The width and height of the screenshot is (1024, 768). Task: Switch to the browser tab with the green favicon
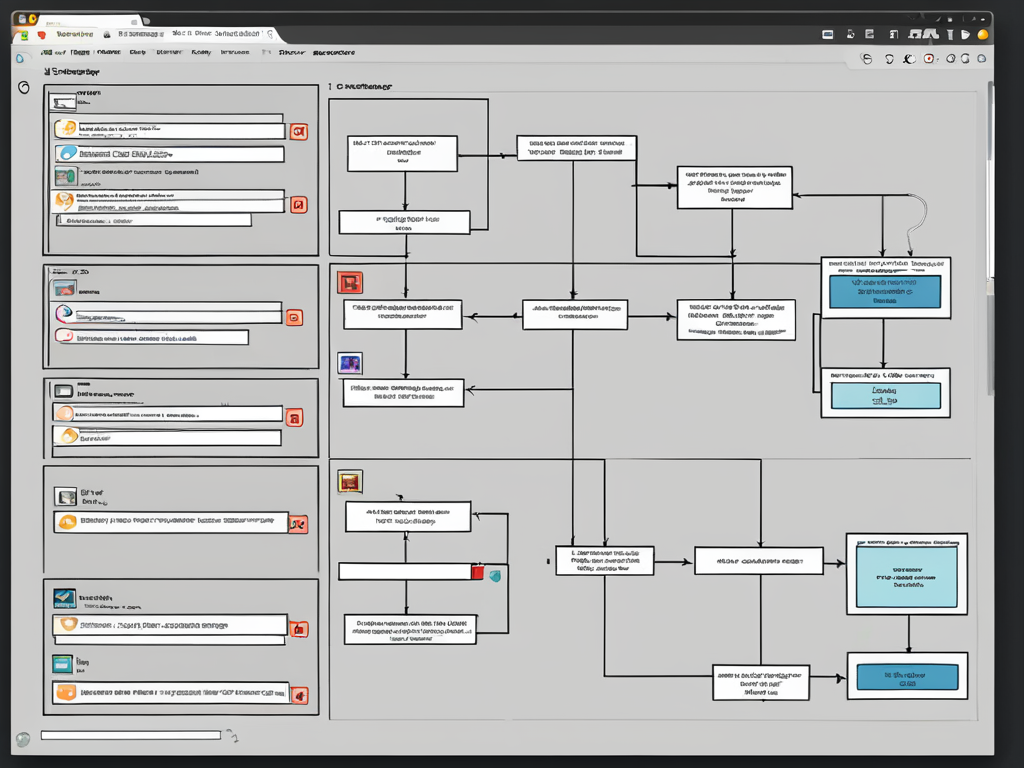(25, 35)
